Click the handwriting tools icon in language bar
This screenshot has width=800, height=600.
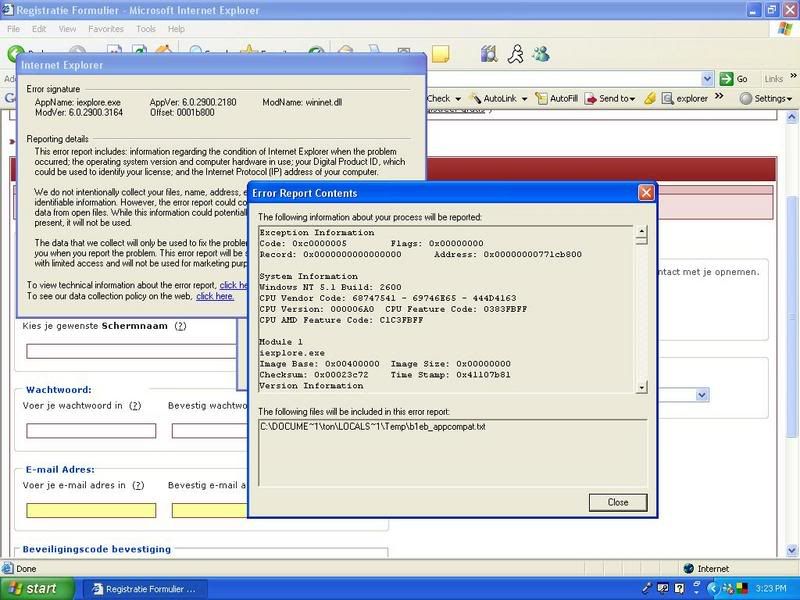[x=663, y=588]
